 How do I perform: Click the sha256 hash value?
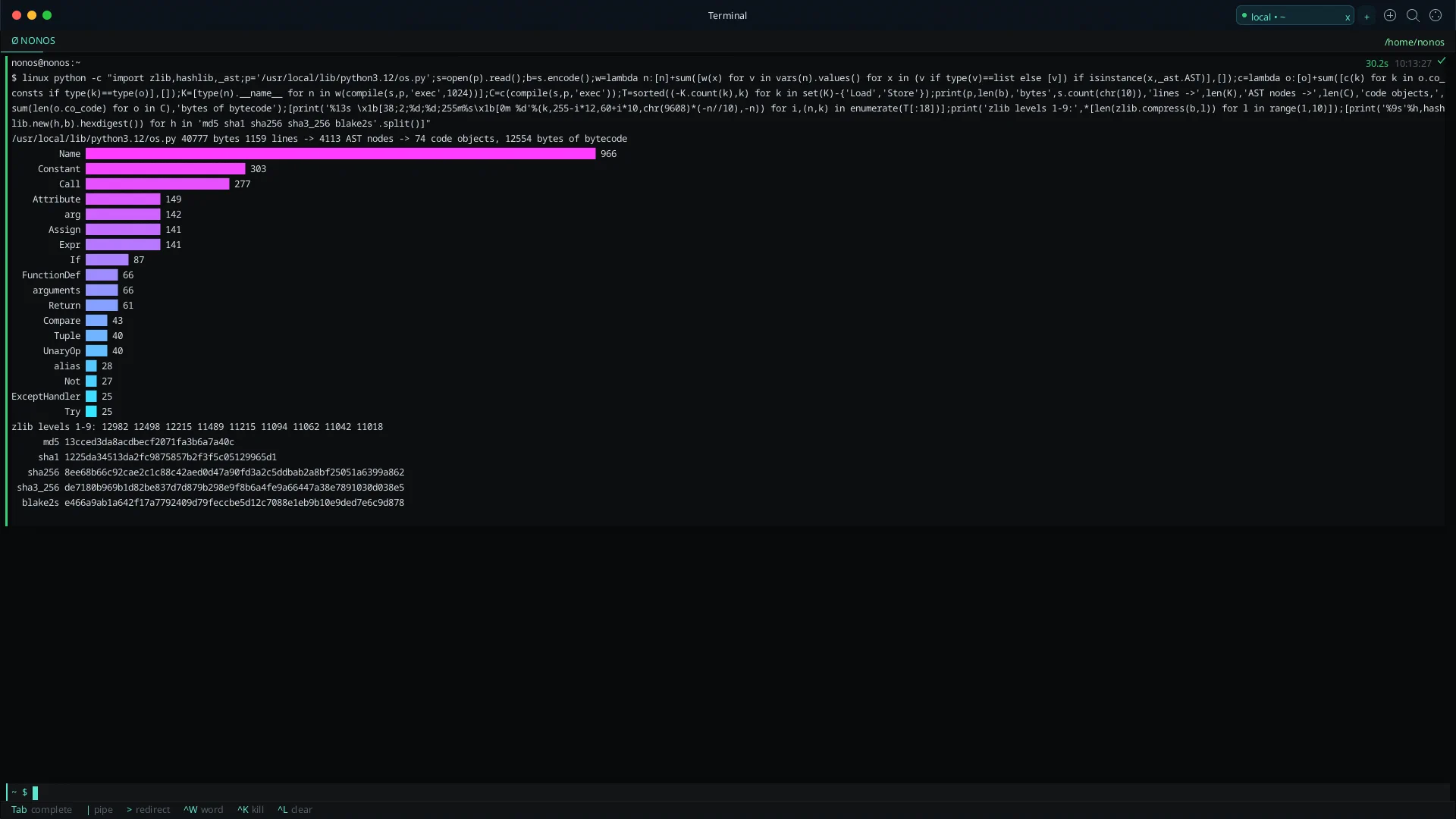point(234,472)
